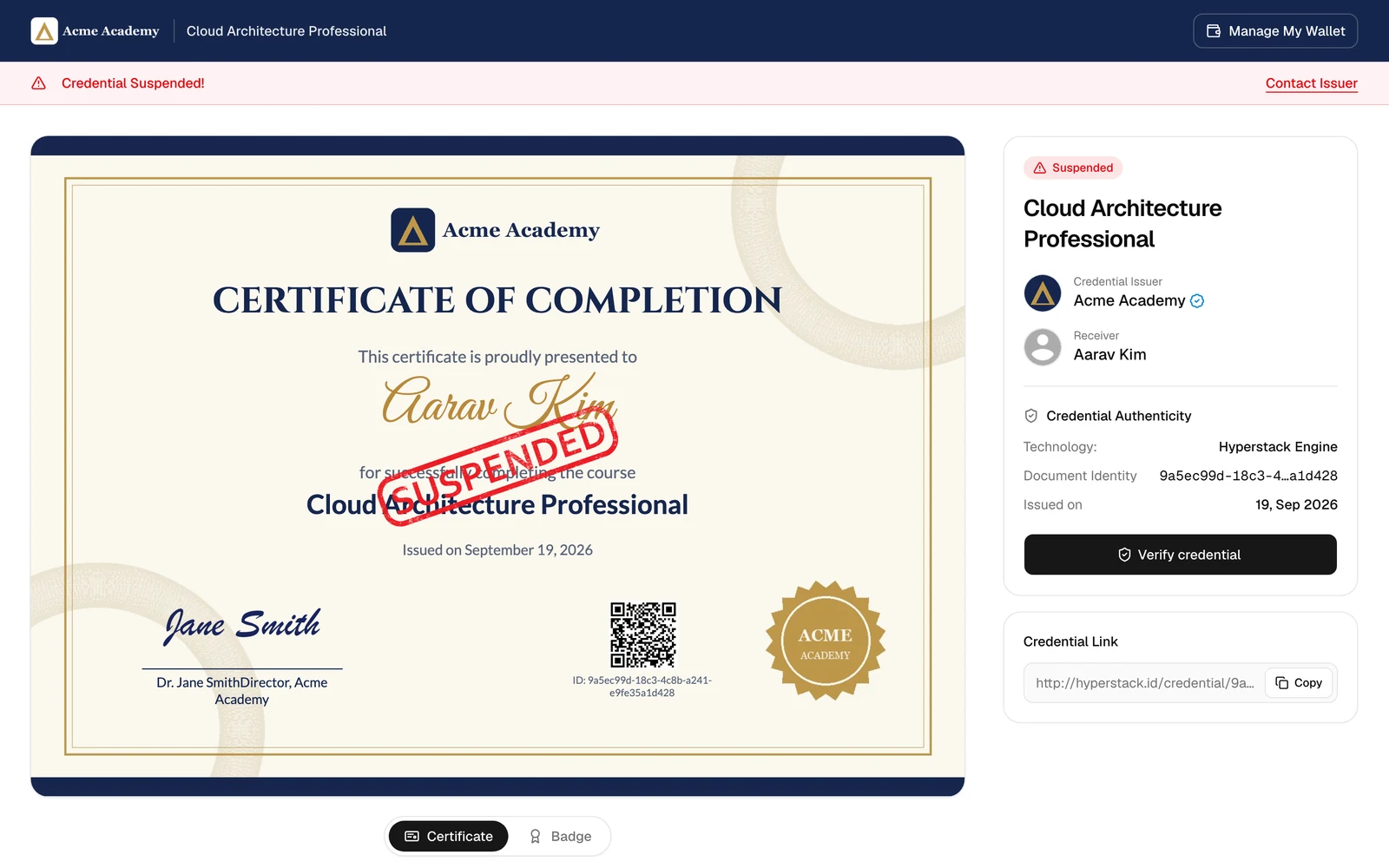This screenshot has width=1389, height=868.
Task: Click the Credential Suspended! alert text
Action: 133,83
